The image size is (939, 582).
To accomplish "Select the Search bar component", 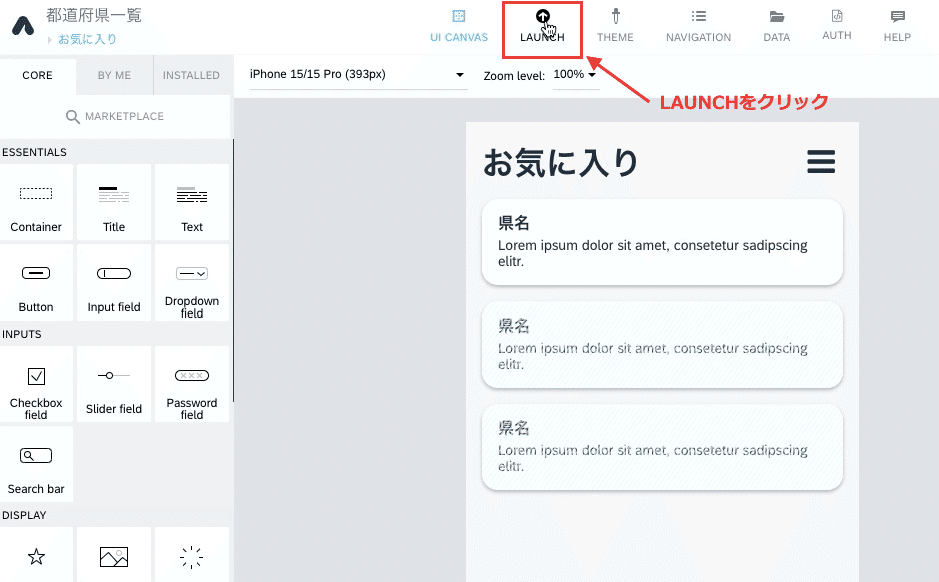I will point(36,464).
